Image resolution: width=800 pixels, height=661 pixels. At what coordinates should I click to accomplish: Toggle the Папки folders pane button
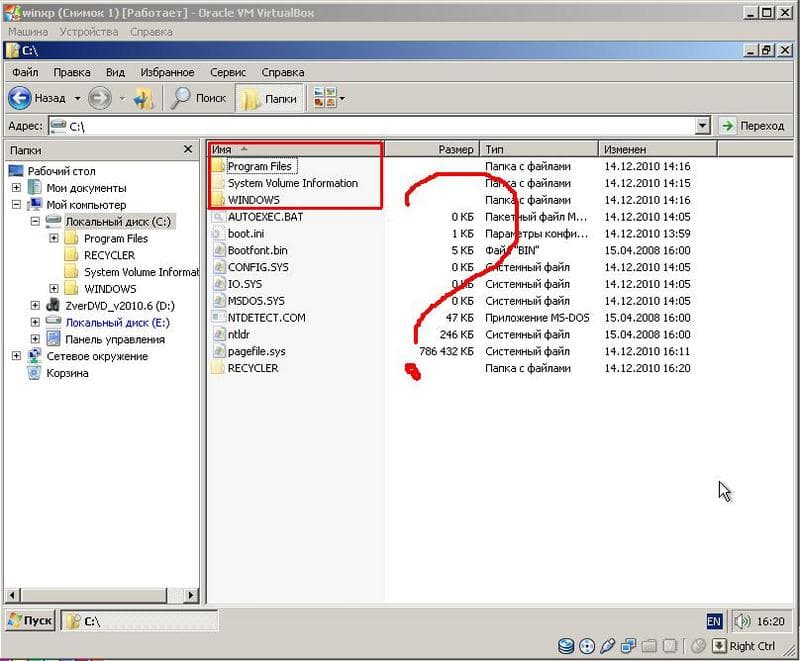[x=269, y=98]
